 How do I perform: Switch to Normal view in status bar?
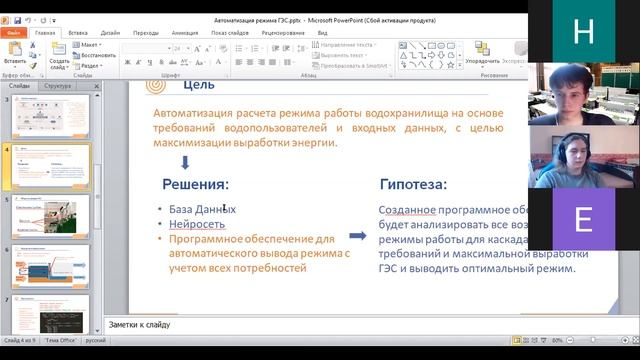(517, 340)
